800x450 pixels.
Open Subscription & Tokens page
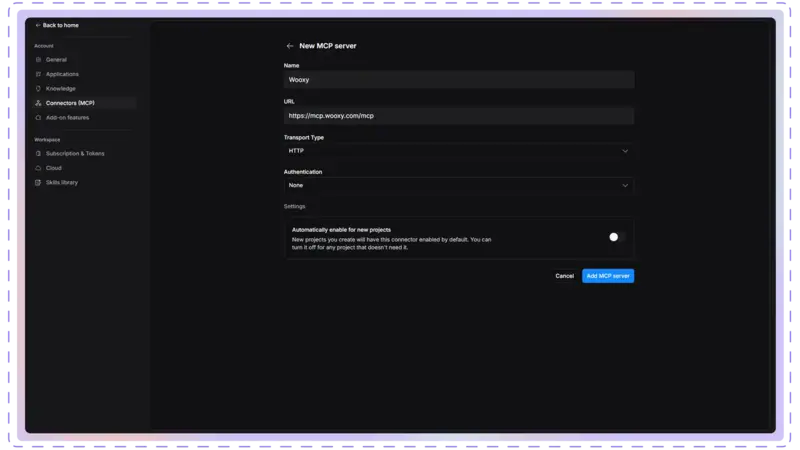tap(75, 154)
